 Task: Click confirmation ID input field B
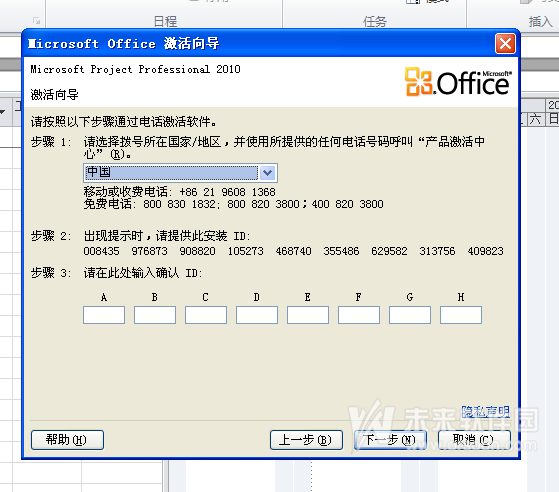point(155,315)
